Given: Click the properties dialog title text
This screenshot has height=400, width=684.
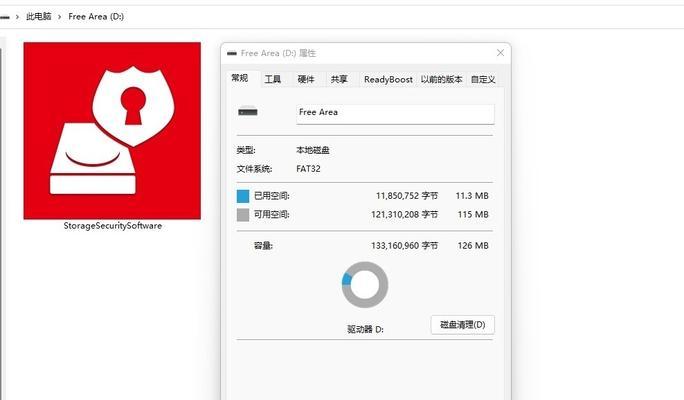Looking at the screenshot, I should point(278,53).
